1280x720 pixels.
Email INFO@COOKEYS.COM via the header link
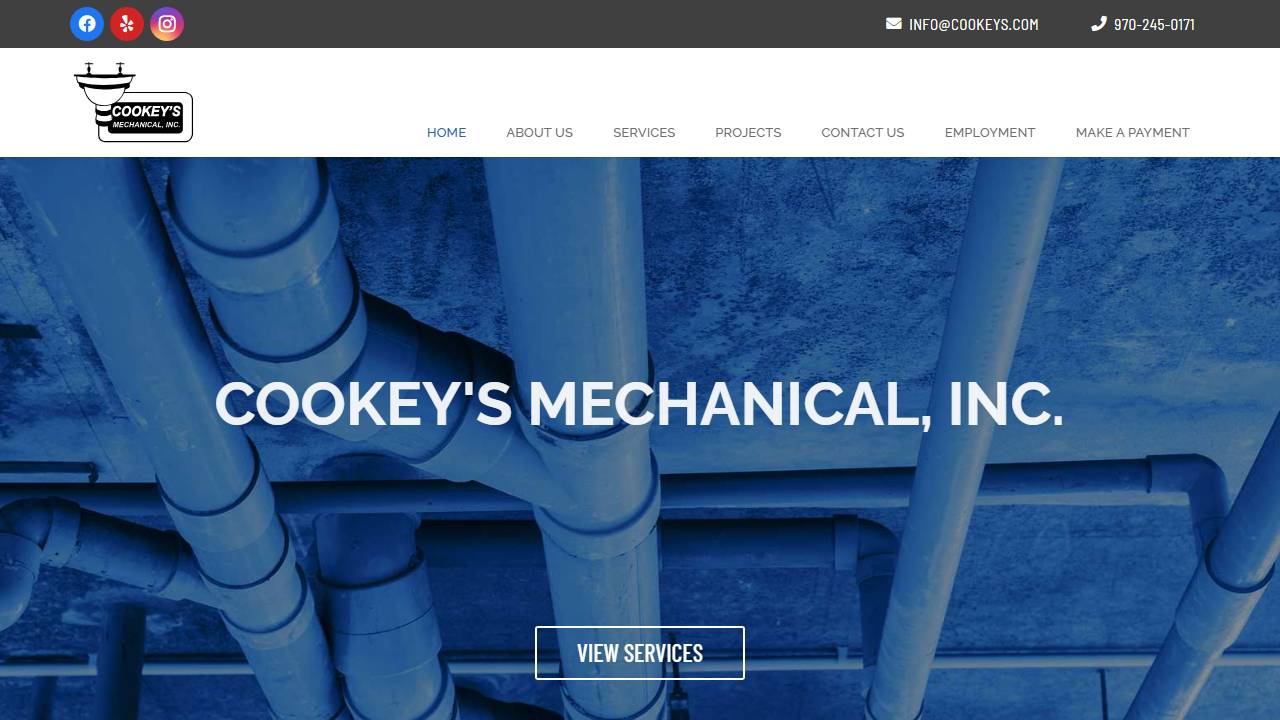pos(973,24)
